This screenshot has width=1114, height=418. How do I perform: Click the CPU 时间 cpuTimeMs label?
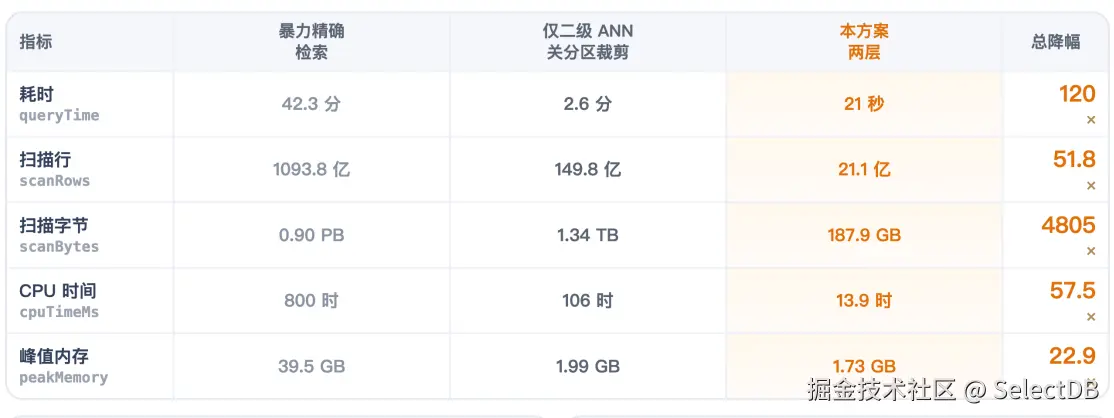click(x=59, y=301)
